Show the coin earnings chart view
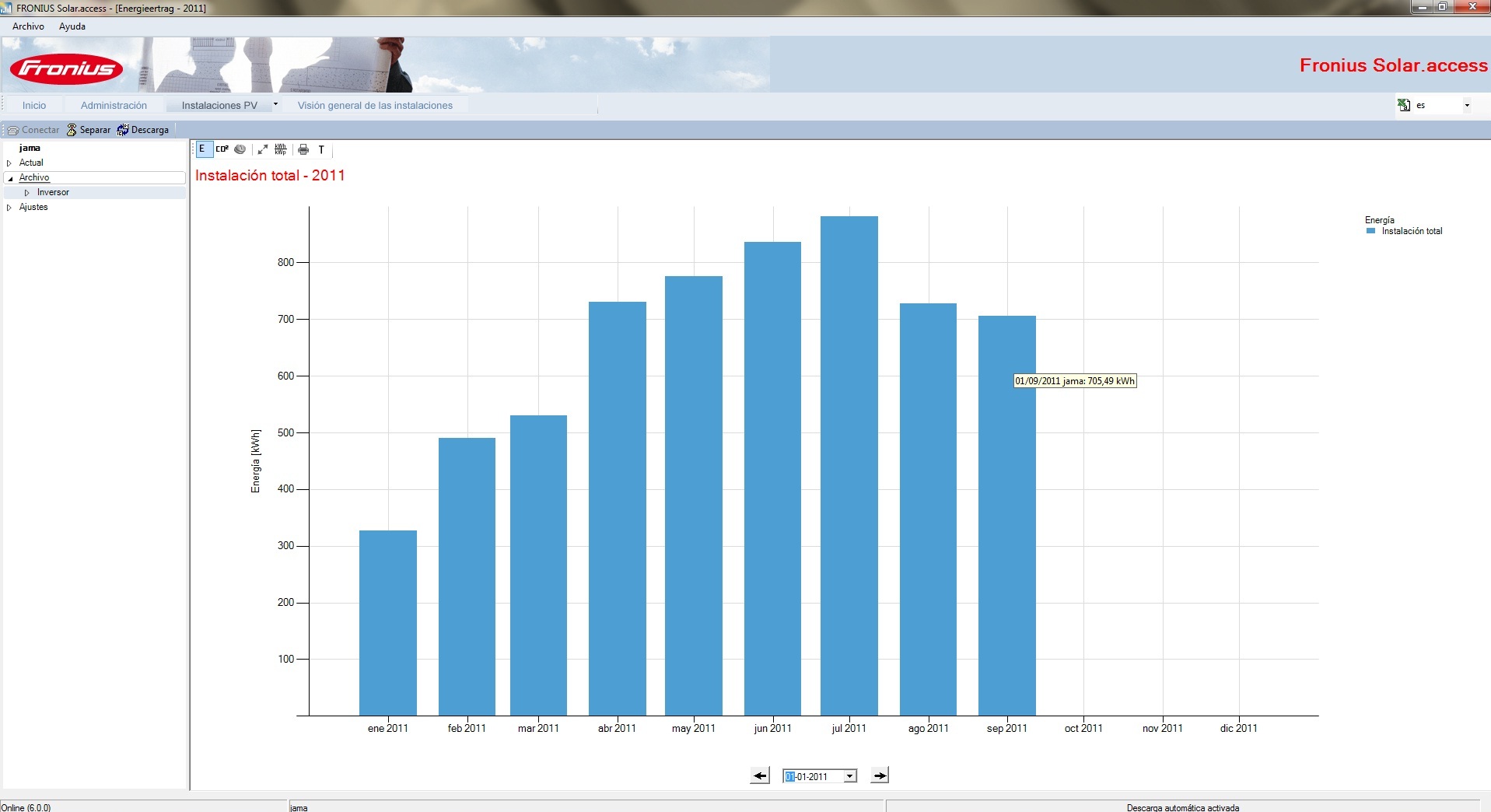The image size is (1491, 812). [240, 149]
